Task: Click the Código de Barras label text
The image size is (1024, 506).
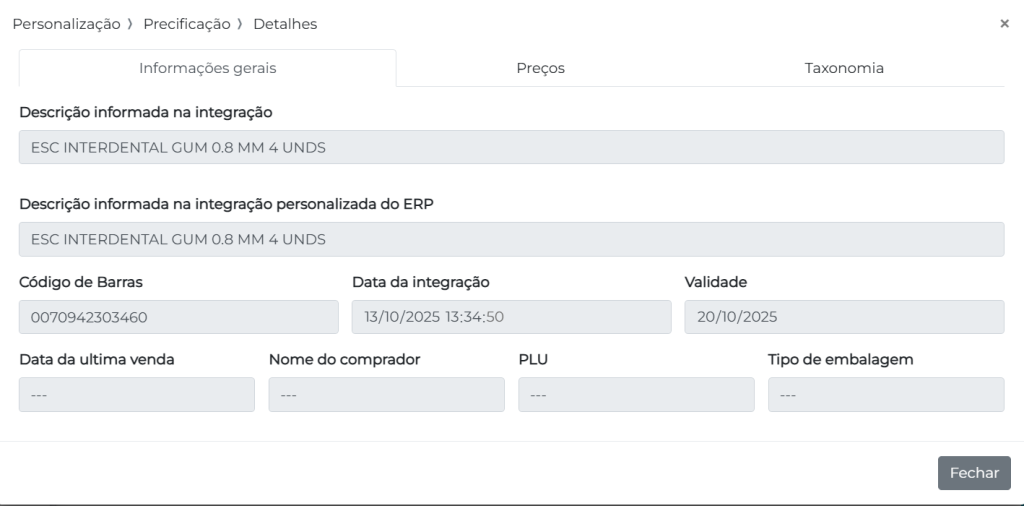Action: [x=81, y=282]
